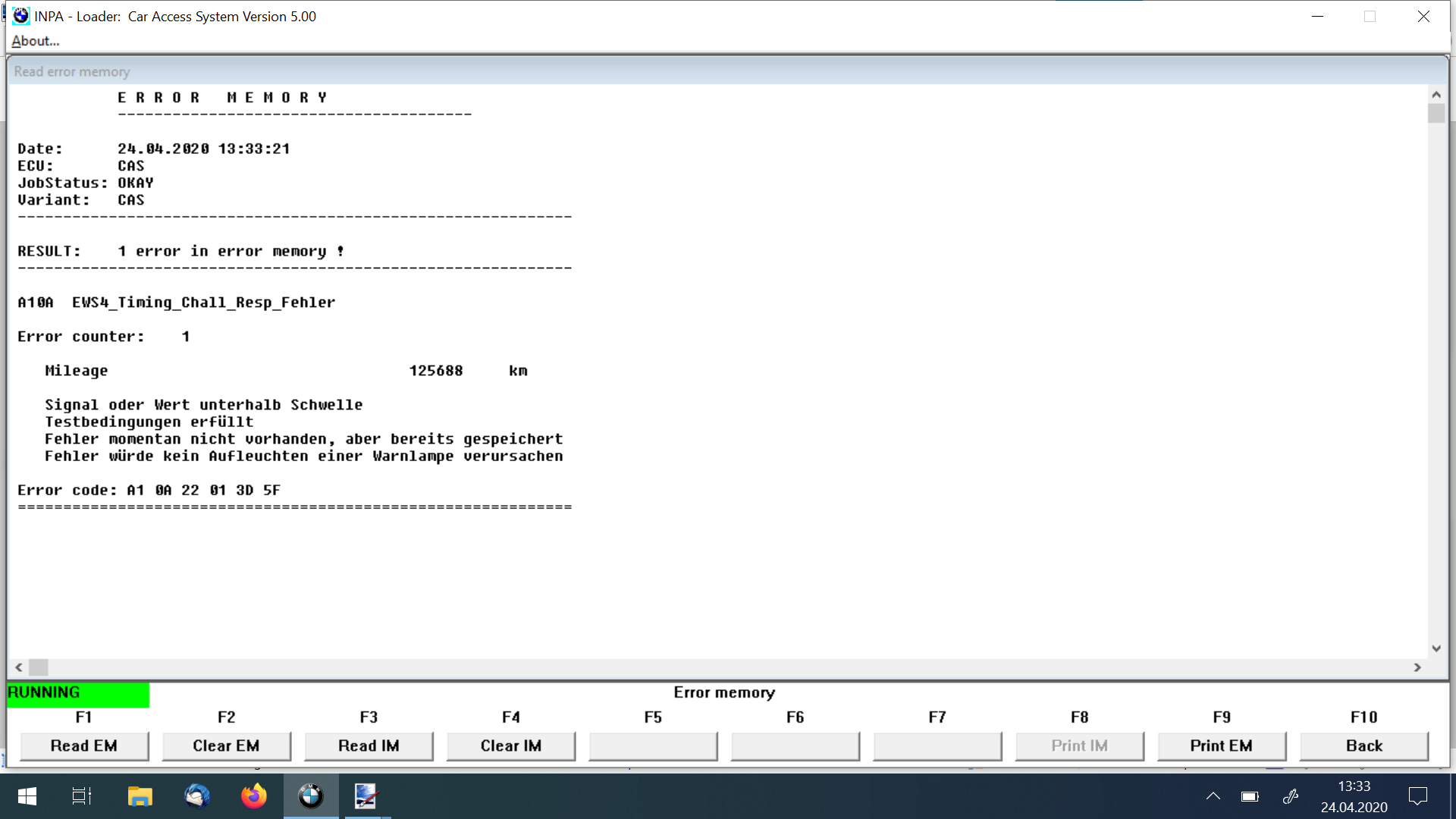
Task: Click vertical scrollbar down arrow
Action: pyautogui.click(x=1436, y=648)
